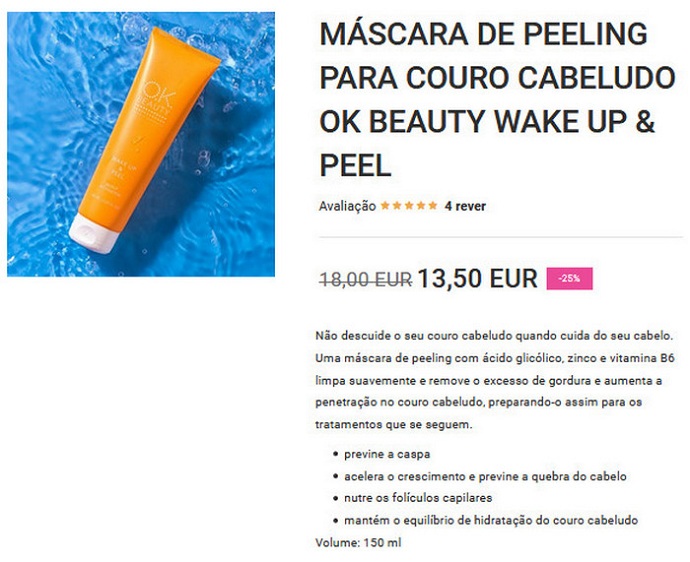Click the Volume: 150 ml text
The height and width of the screenshot is (562, 690).
[358, 543]
